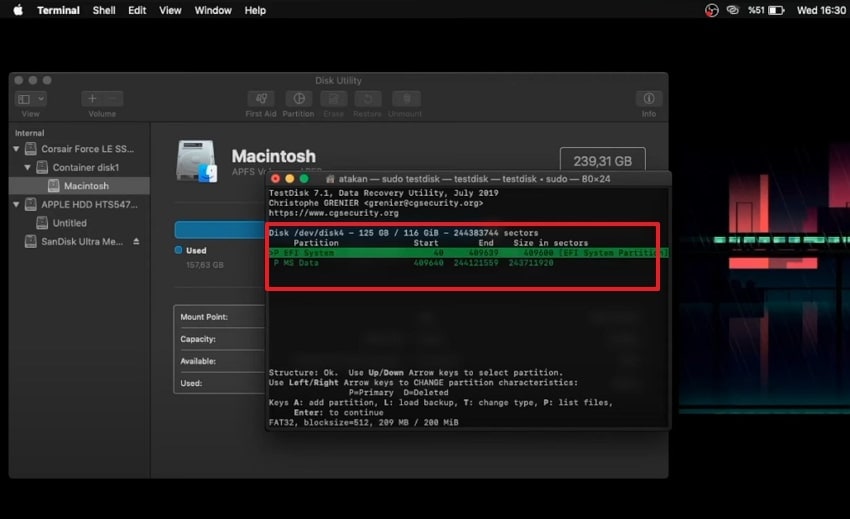Select Corsair Force LE SS... in sidebar
This screenshot has width=850, height=519.
(87, 149)
